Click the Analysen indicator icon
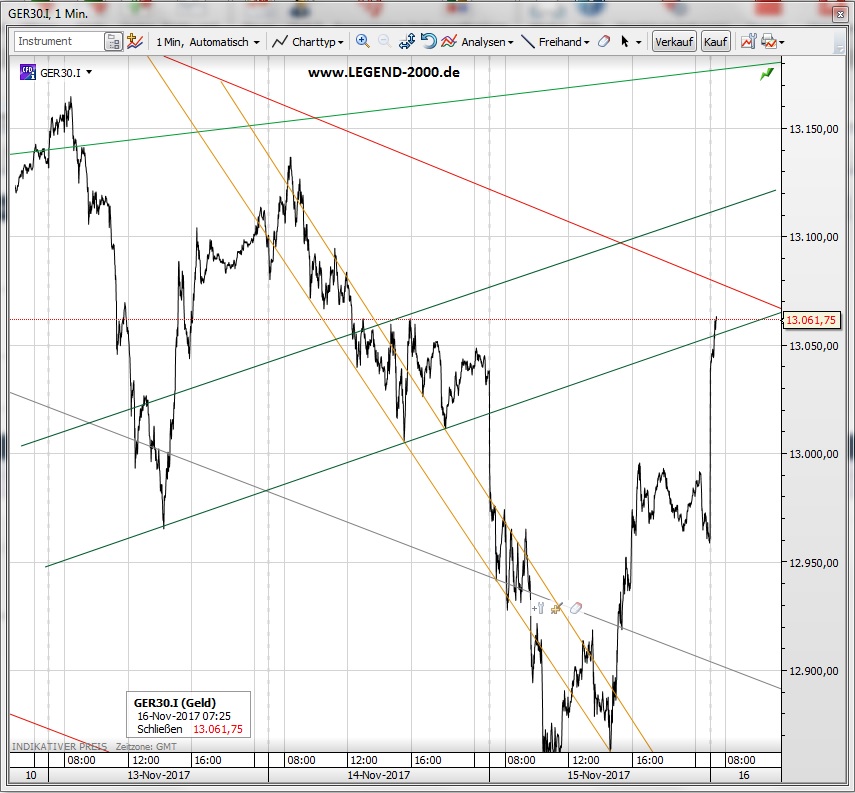The width and height of the screenshot is (855, 793). 449,41
